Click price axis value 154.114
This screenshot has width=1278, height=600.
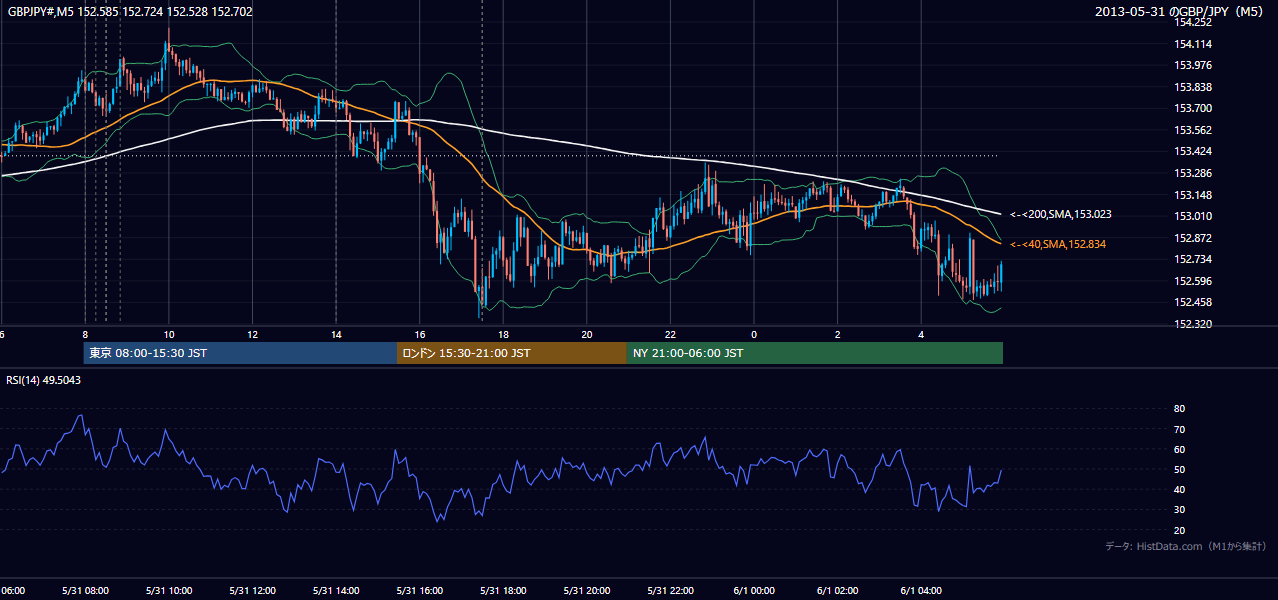pyautogui.click(x=1192, y=44)
